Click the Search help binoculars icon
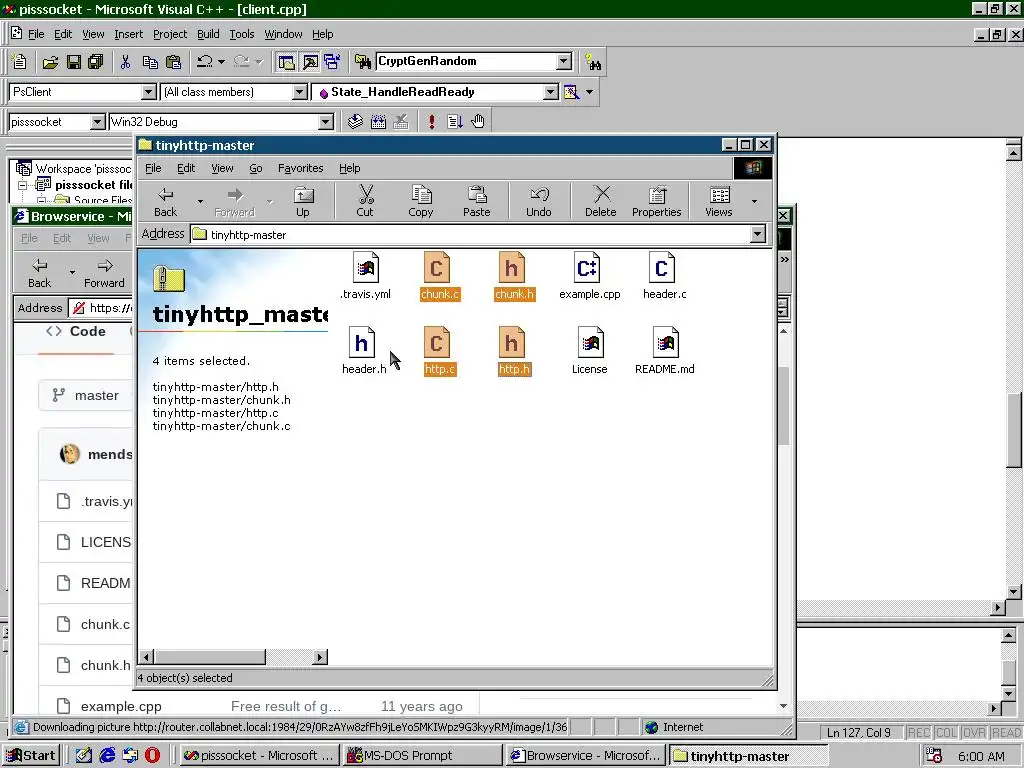The image size is (1024, 768). click(593, 62)
